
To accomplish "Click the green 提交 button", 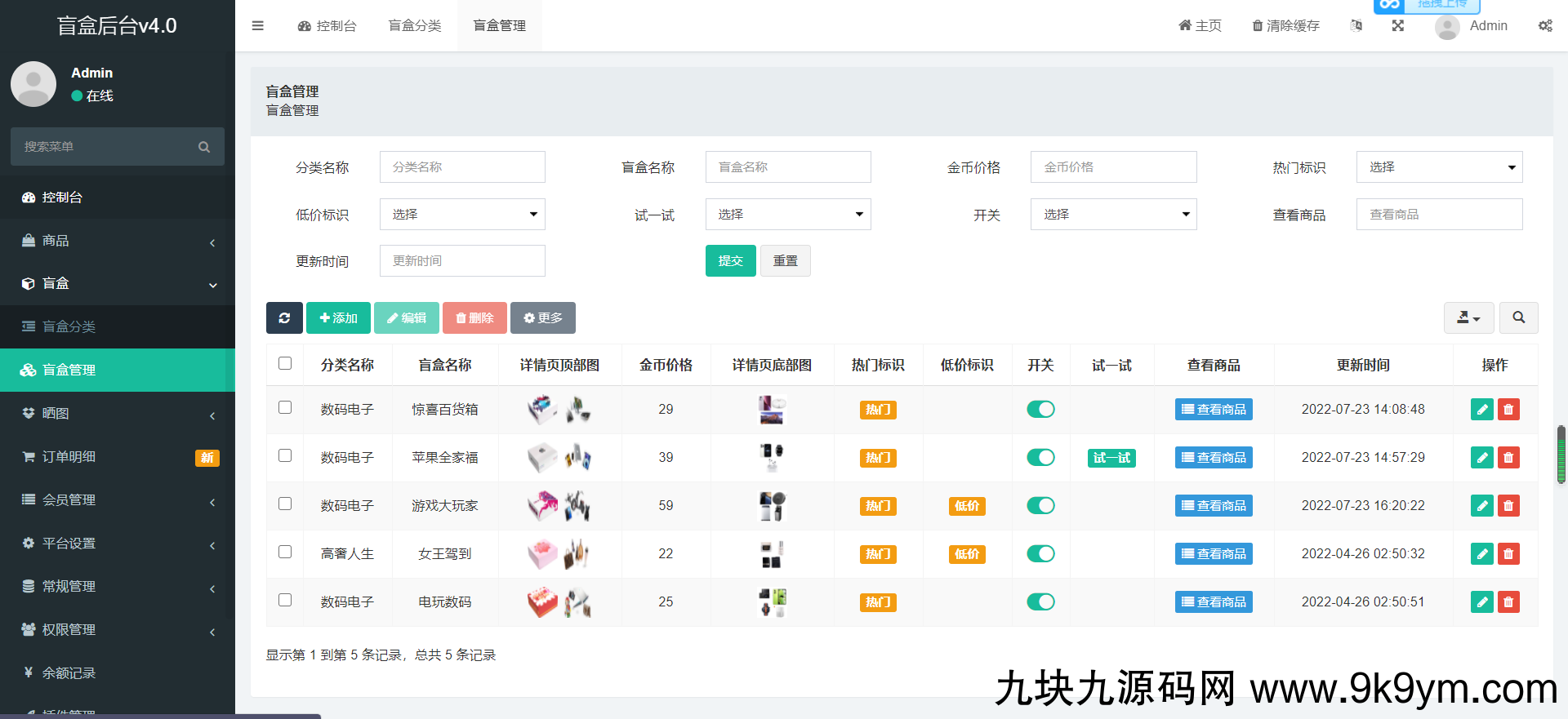I will pyautogui.click(x=730, y=261).
